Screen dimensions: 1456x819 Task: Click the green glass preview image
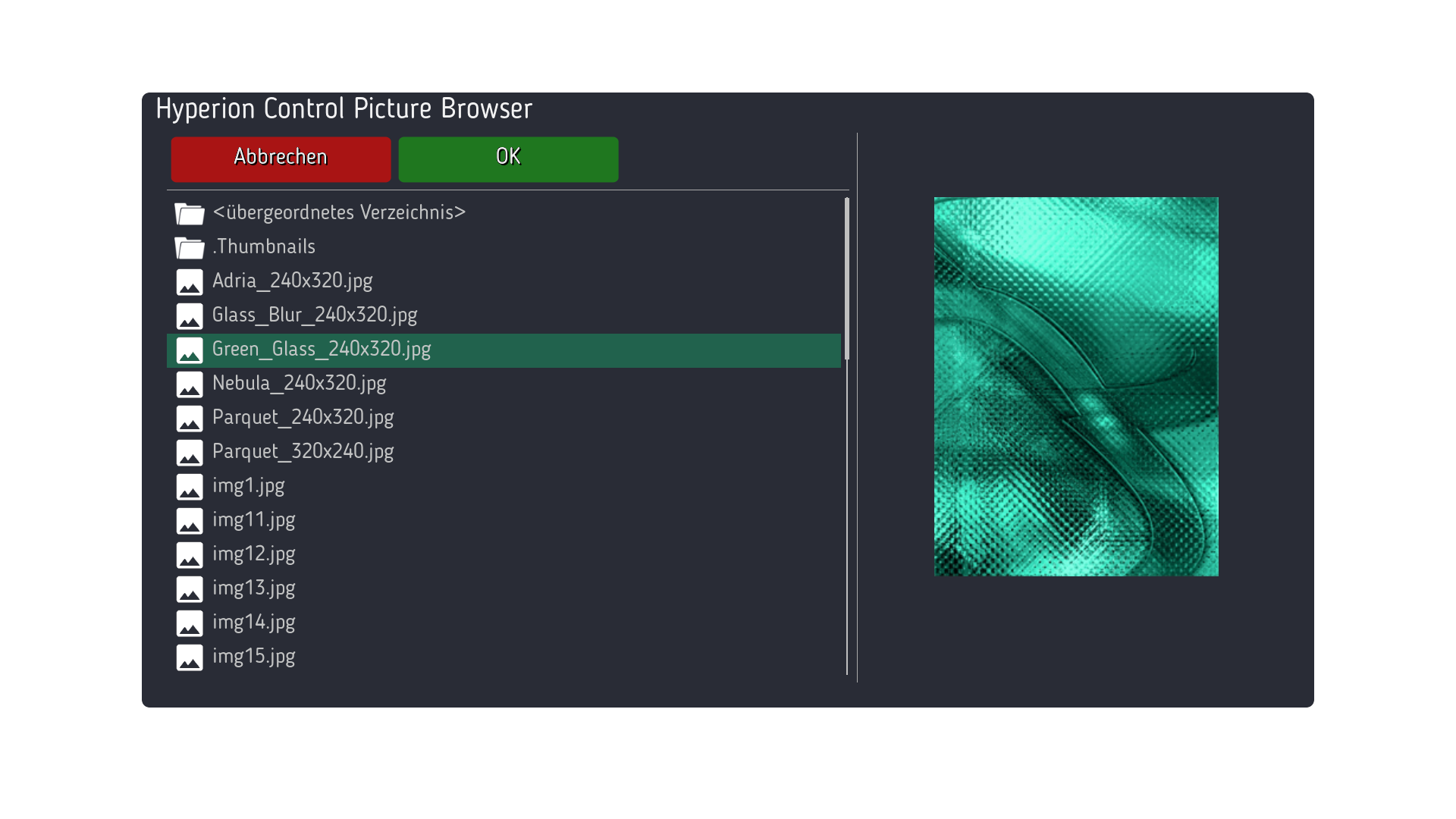[x=1076, y=387]
